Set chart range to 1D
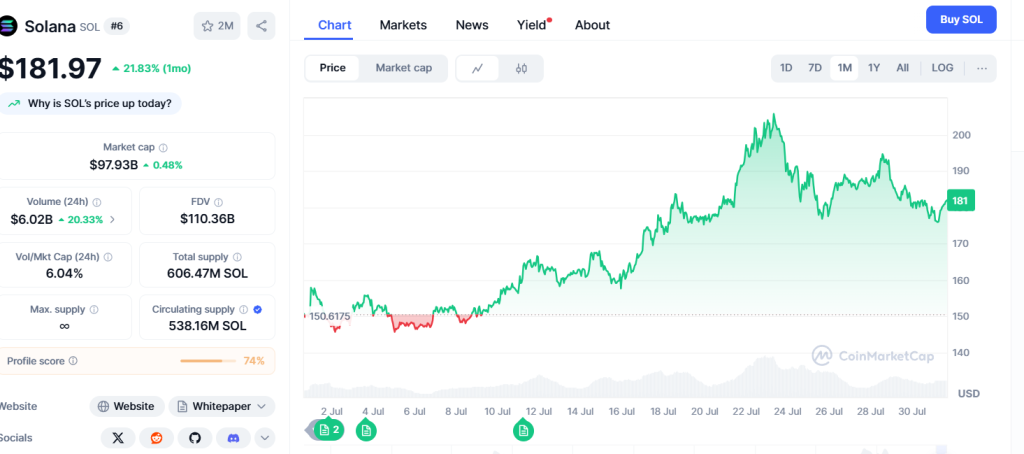The width and height of the screenshot is (1024, 454). point(786,68)
